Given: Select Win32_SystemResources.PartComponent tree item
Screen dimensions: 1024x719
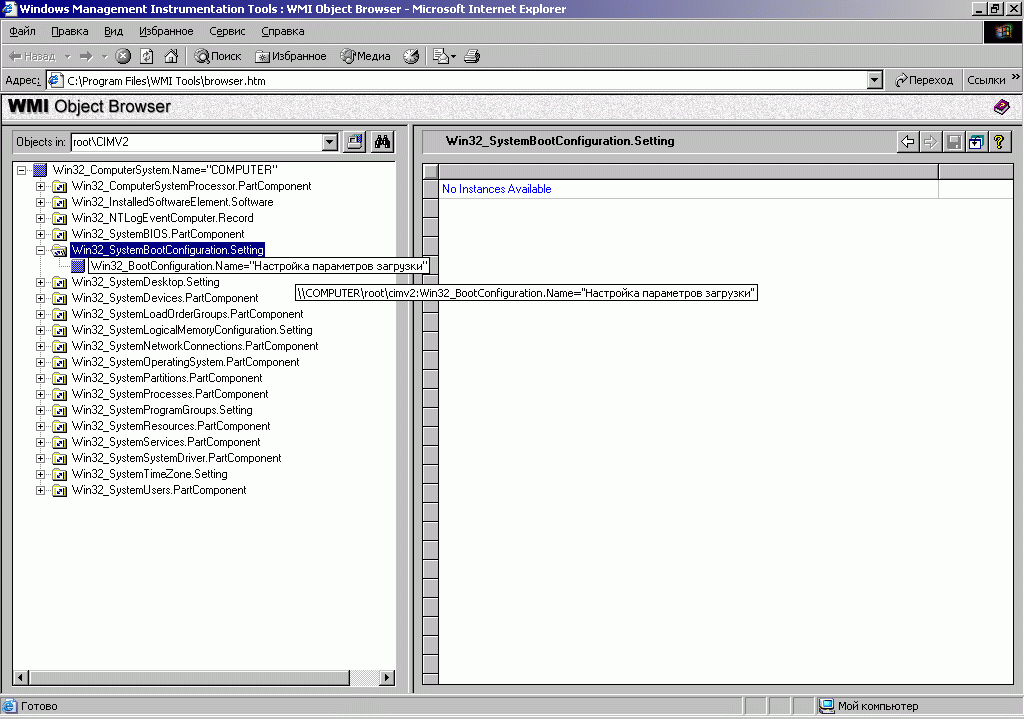Looking at the screenshot, I should coord(171,426).
